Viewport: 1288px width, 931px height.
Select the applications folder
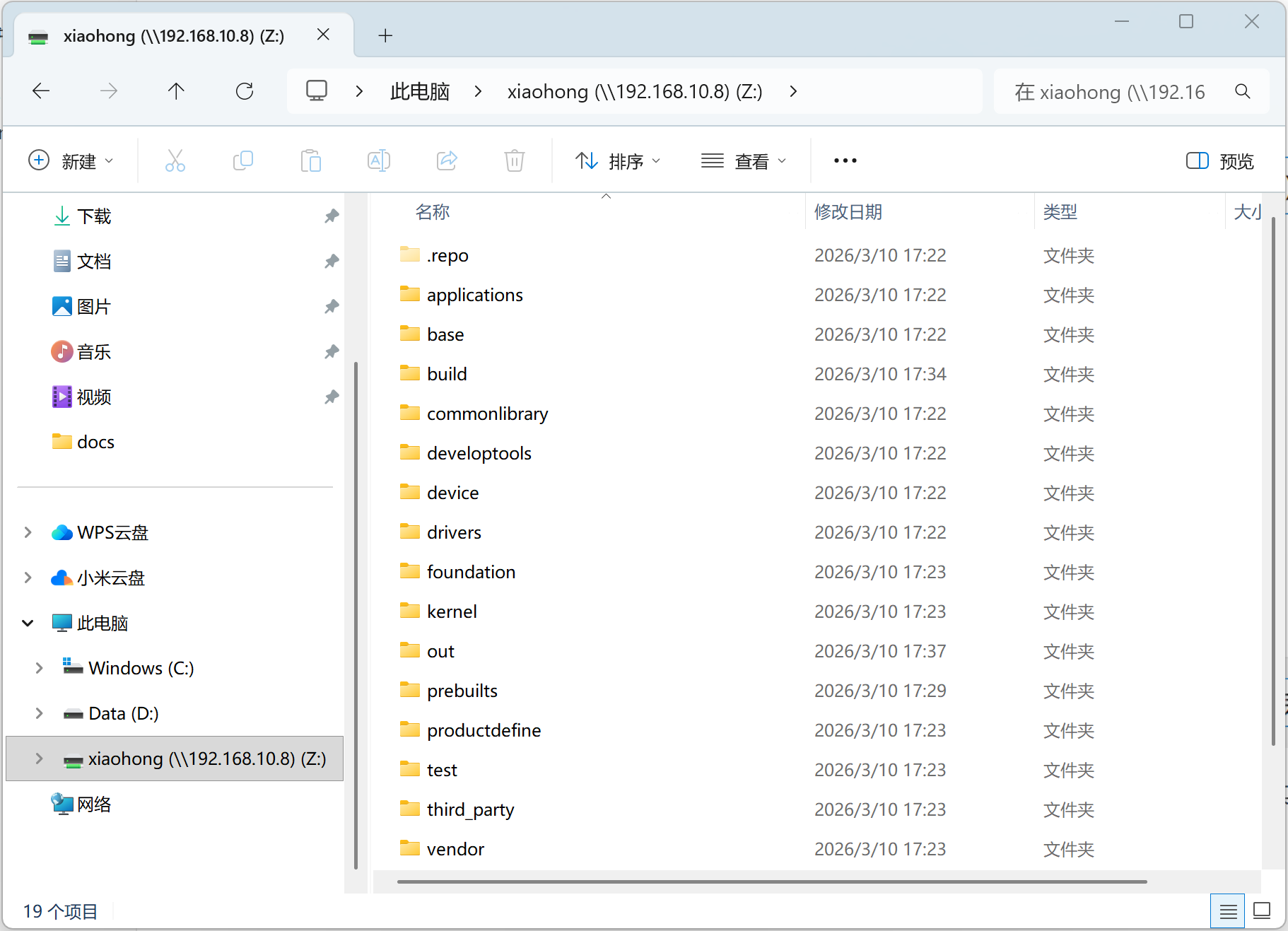475,295
